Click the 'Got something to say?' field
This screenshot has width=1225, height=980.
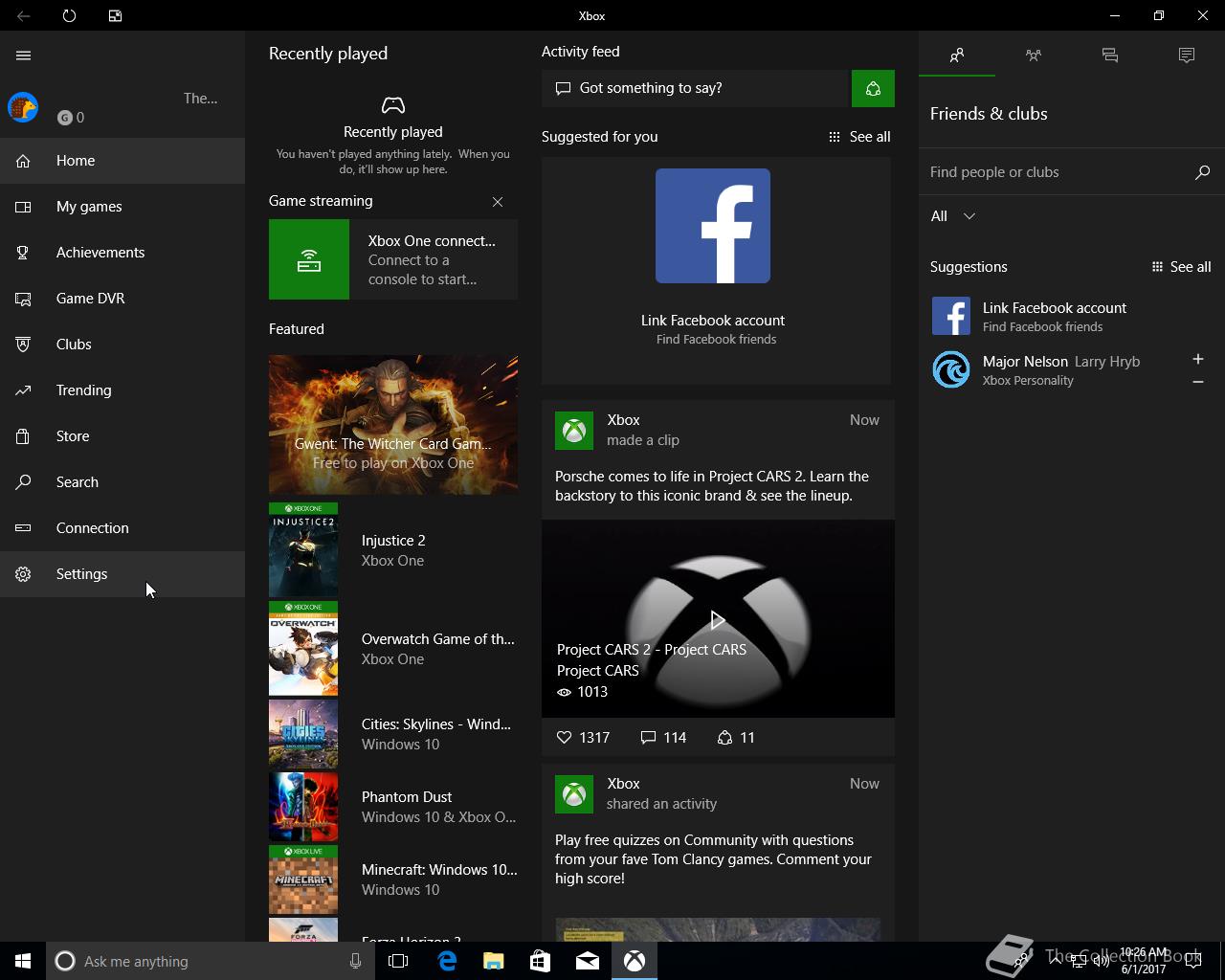(696, 88)
